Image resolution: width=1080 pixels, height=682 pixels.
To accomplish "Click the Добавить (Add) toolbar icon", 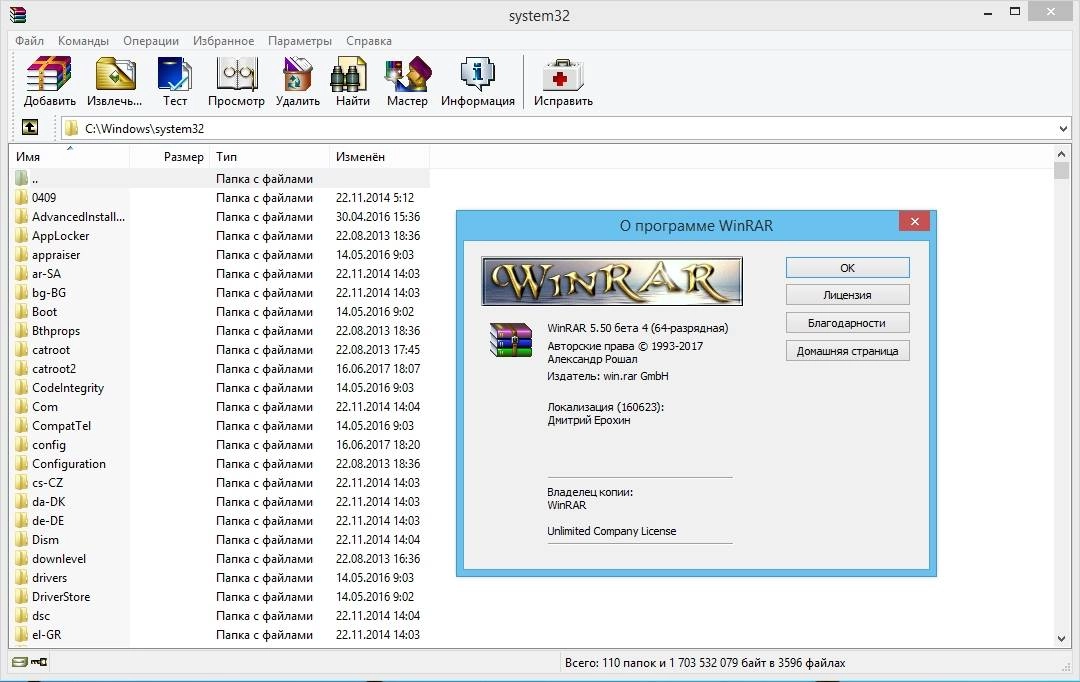I will tap(49, 74).
